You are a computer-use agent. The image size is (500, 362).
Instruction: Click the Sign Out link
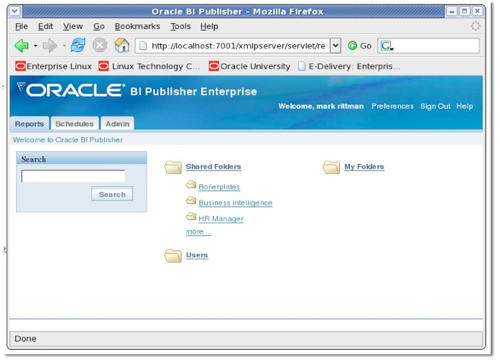tap(435, 106)
